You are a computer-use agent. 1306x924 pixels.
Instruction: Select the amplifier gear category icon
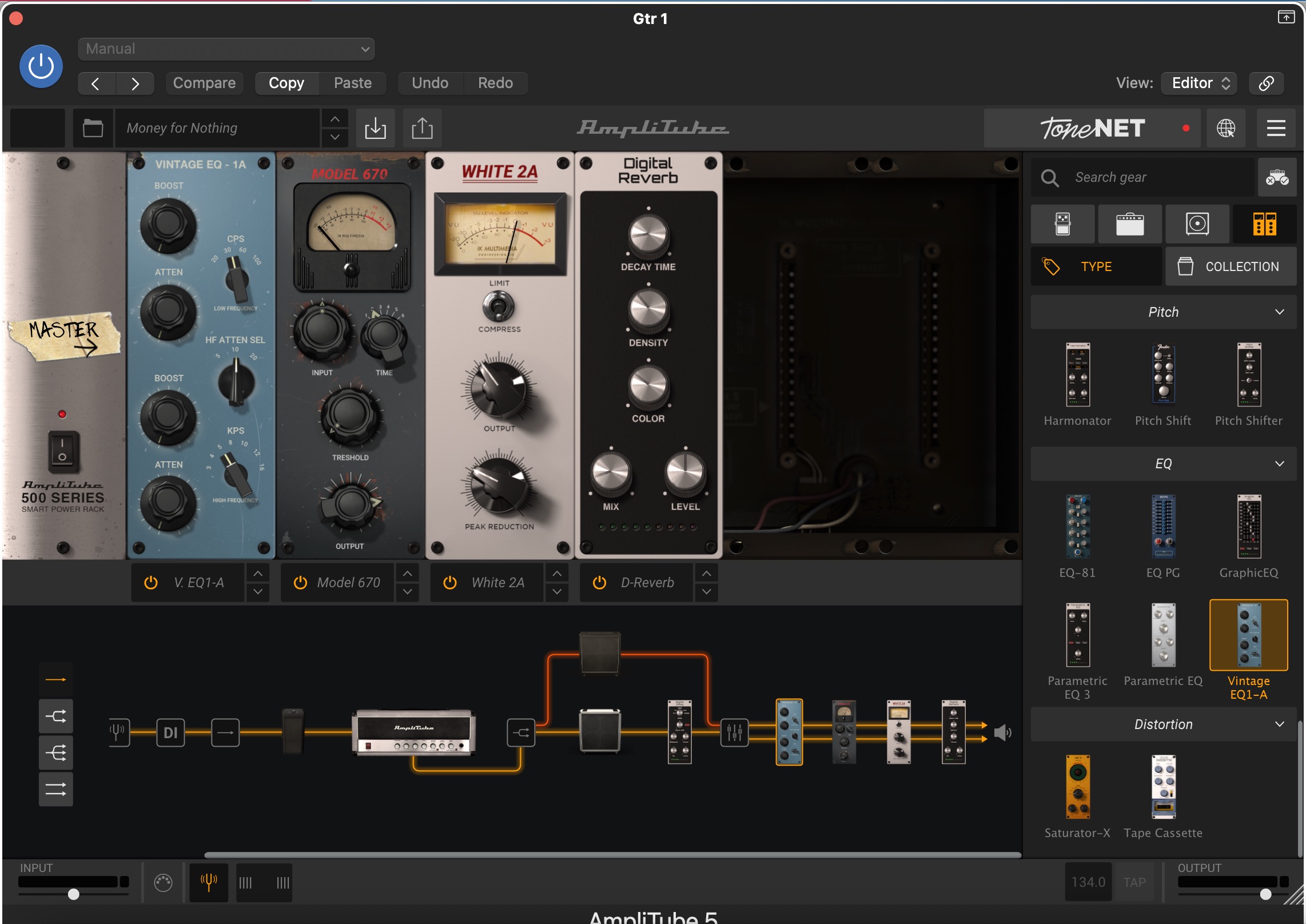point(1130,224)
